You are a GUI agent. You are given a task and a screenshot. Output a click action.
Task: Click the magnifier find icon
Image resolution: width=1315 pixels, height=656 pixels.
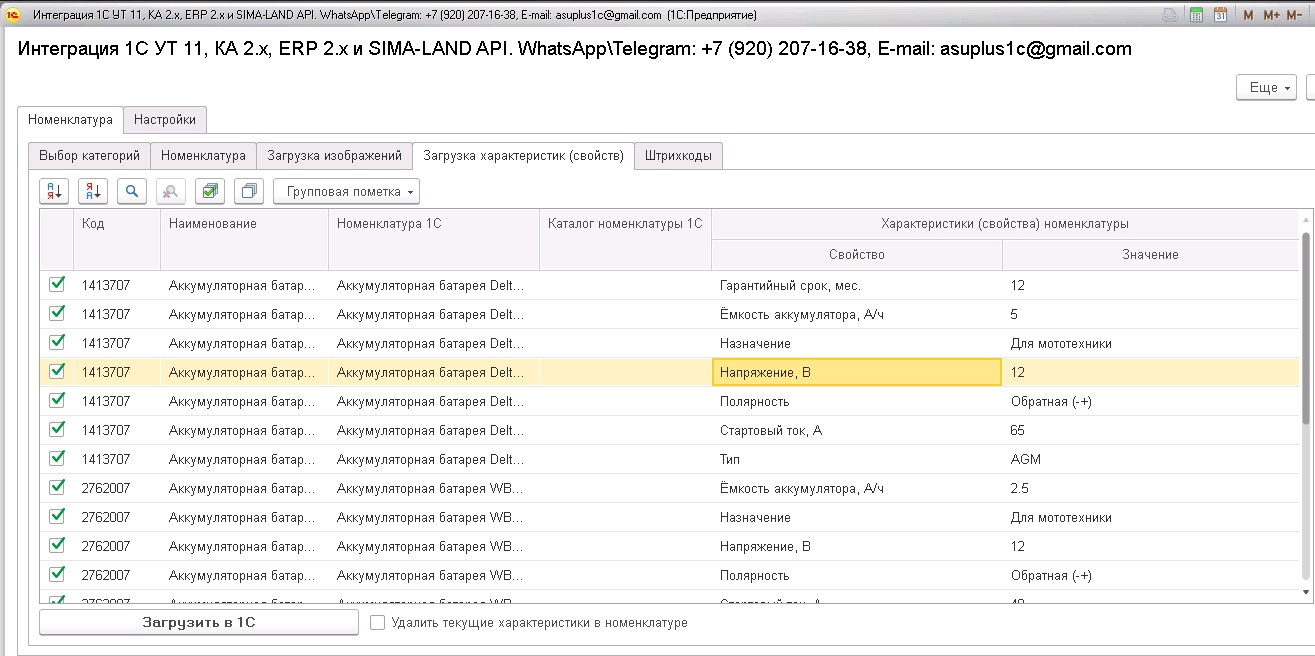(x=132, y=191)
